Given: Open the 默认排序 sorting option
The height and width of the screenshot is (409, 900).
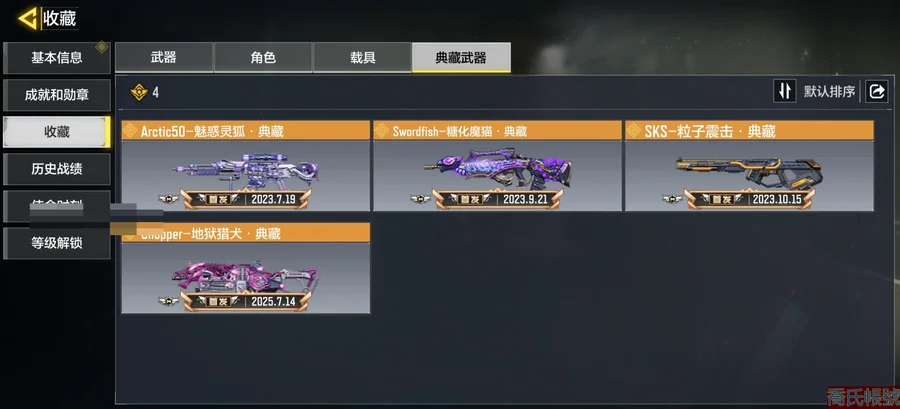Looking at the screenshot, I should click(x=829, y=91).
